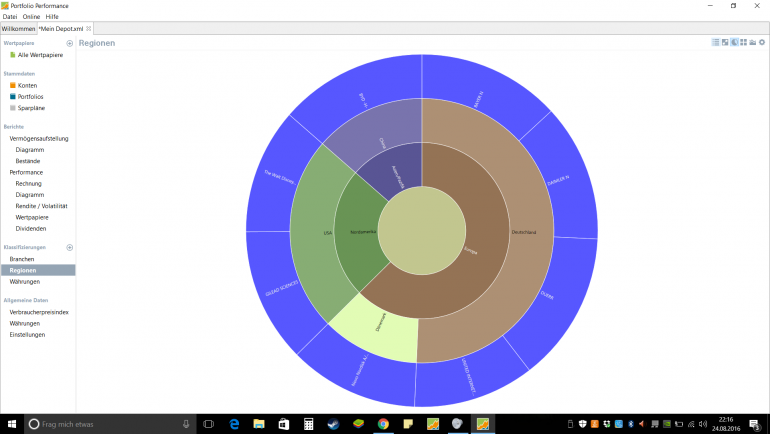
Task: Open Google Chrome from the taskbar
Action: (x=383, y=424)
